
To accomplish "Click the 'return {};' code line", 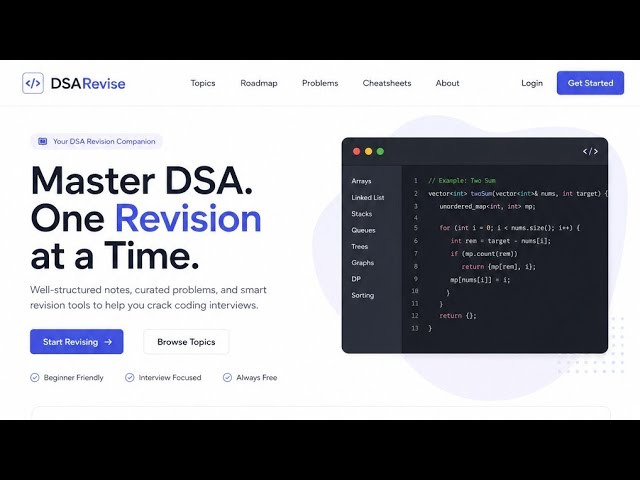I will (x=458, y=316).
